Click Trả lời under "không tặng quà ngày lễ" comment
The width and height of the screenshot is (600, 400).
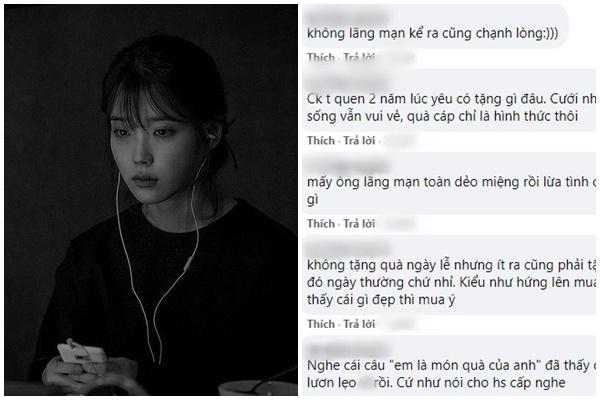pyautogui.click(x=359, y=324)
